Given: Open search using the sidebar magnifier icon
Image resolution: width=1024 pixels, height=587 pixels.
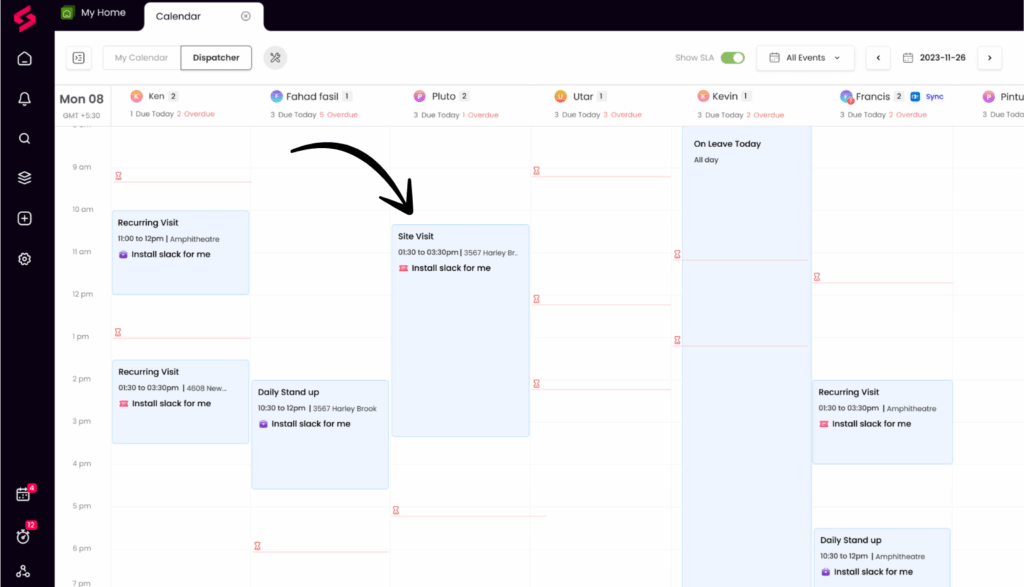Looking at the screenshot, I should [24, 138].
